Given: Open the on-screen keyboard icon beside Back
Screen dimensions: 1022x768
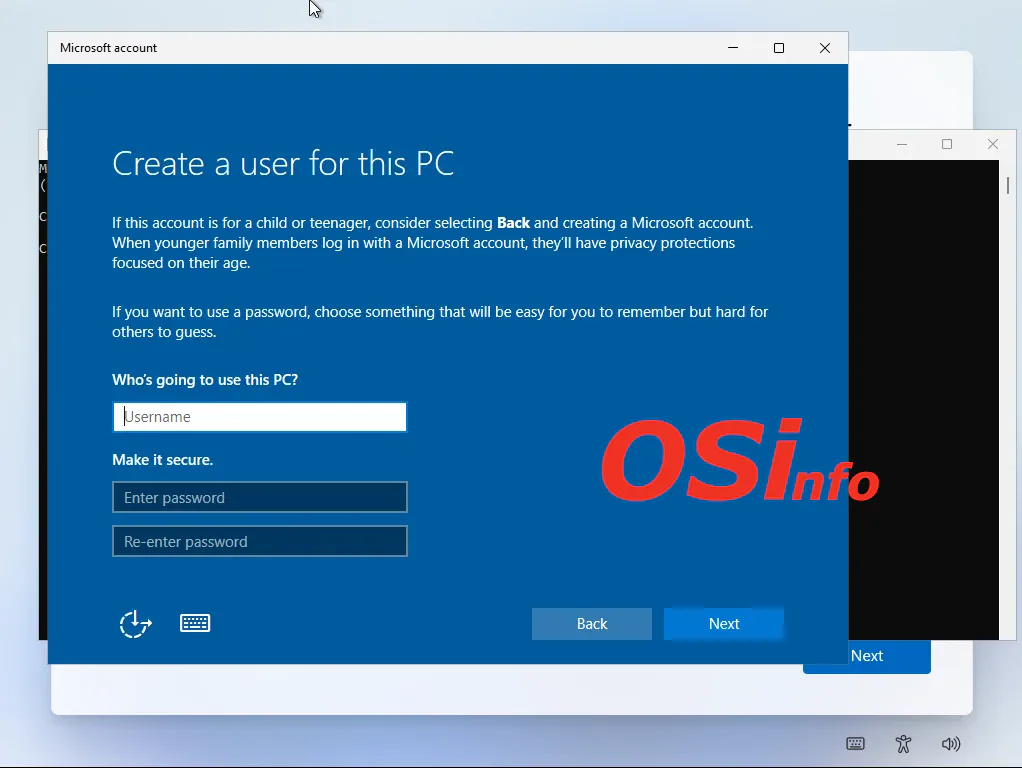Looking at the screenshot, I should (x=195, y=623).
